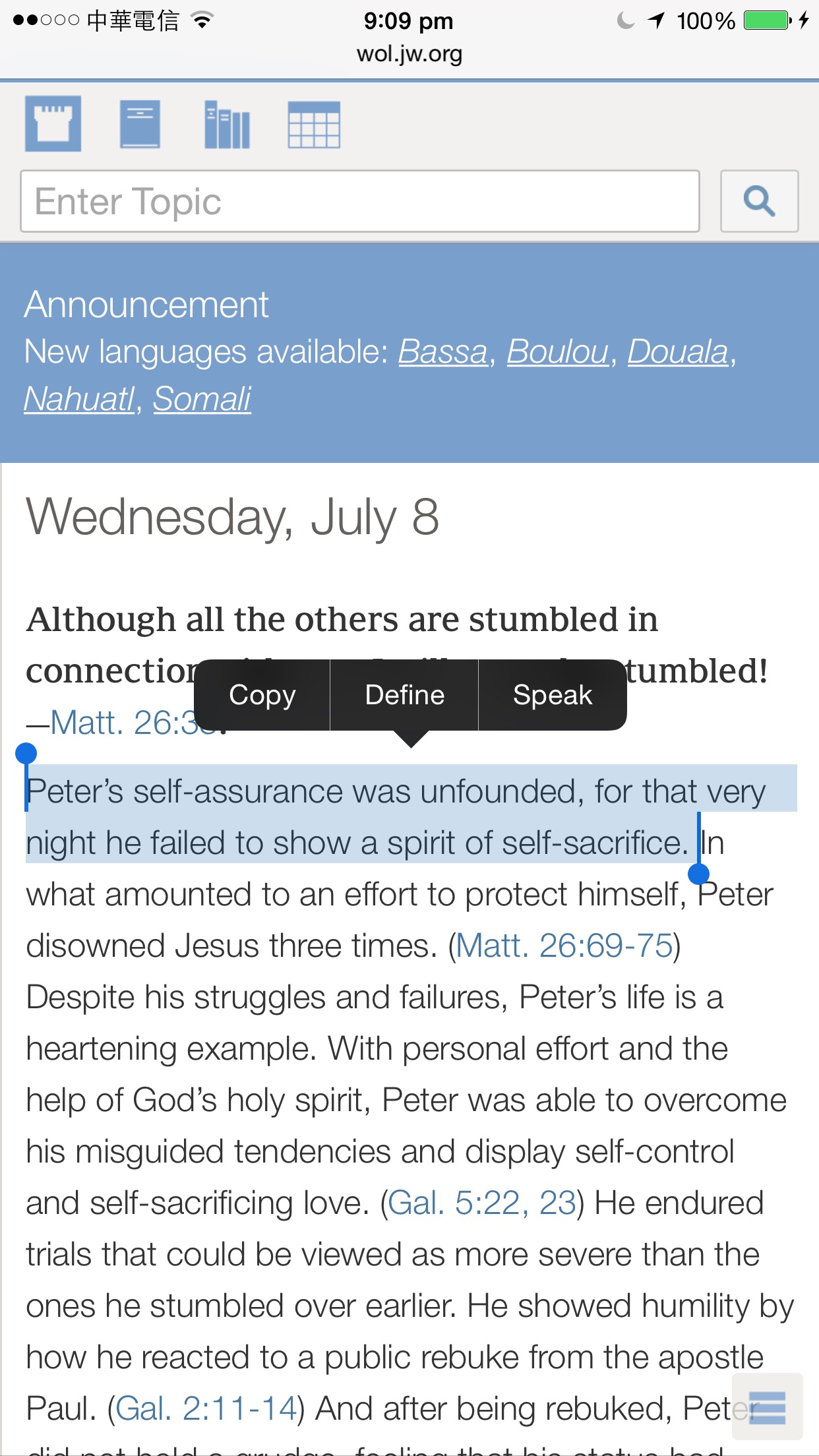819x1456 pixels.
Task: Open the Gal. 5:22, 23 scripture link
Action: click(481, 1203)
